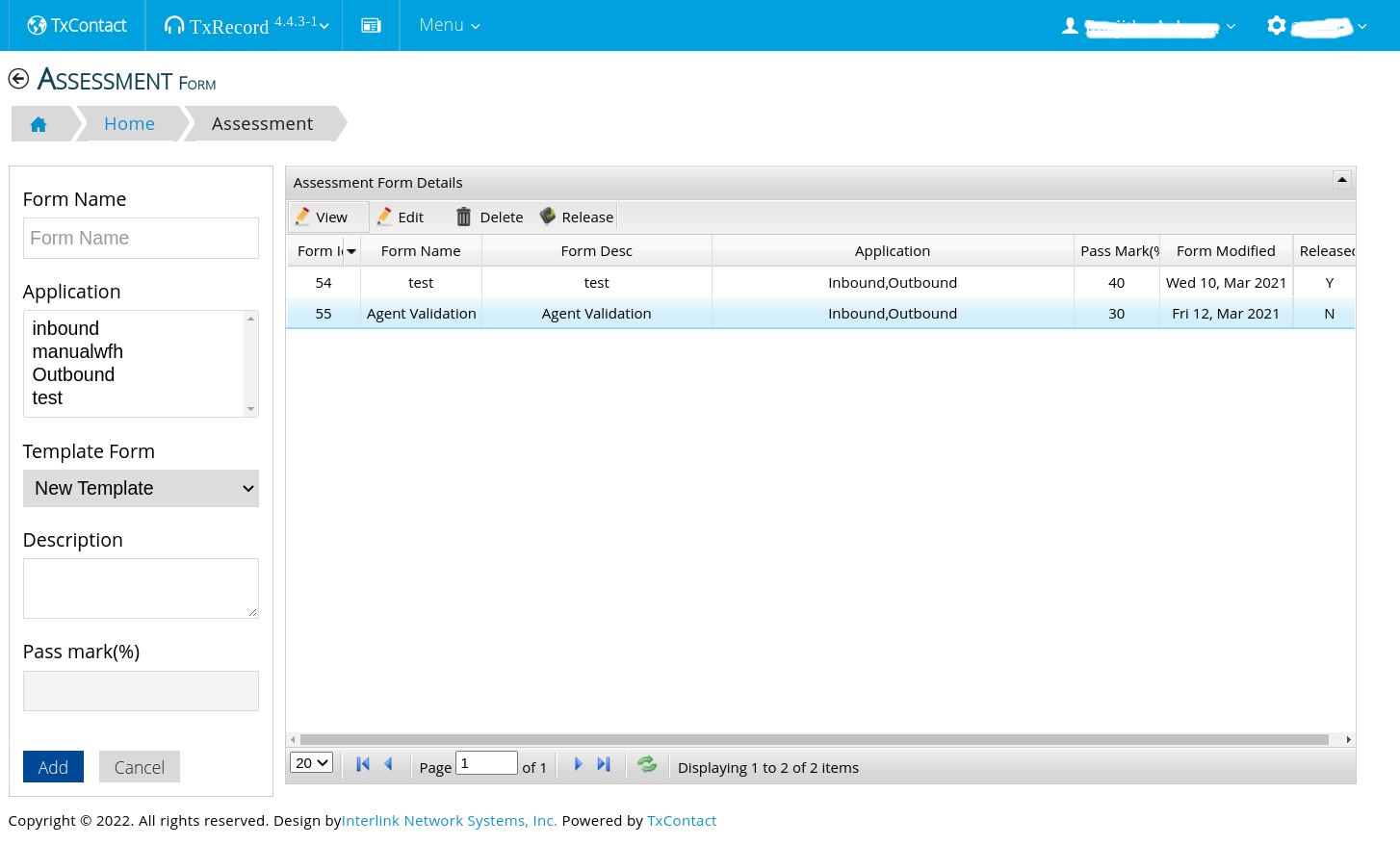Go to the first page
Screen dimensions: 1400x845
coord(363,764)
